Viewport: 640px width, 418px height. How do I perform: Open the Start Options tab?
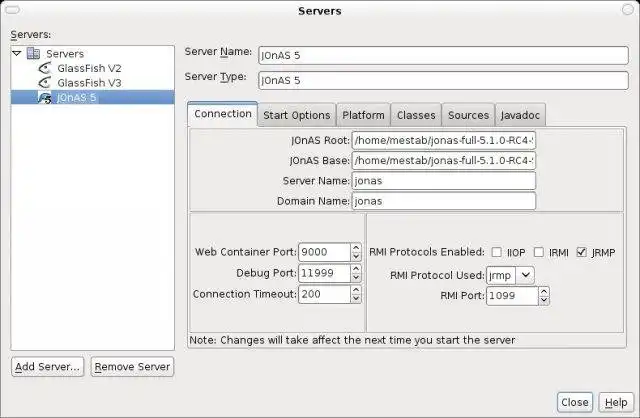(x=297, y=115)
